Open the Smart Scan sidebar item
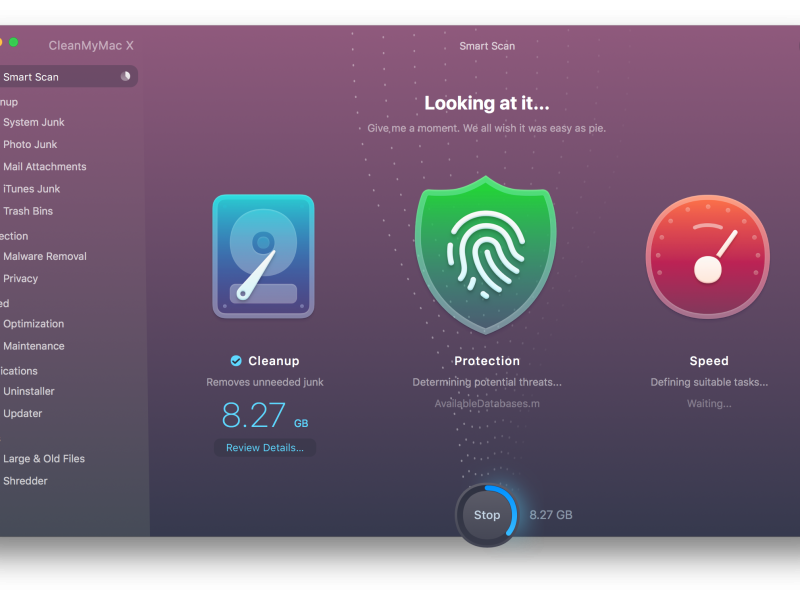Viewport: 800px width, 600px height. (x=67, y=77)
